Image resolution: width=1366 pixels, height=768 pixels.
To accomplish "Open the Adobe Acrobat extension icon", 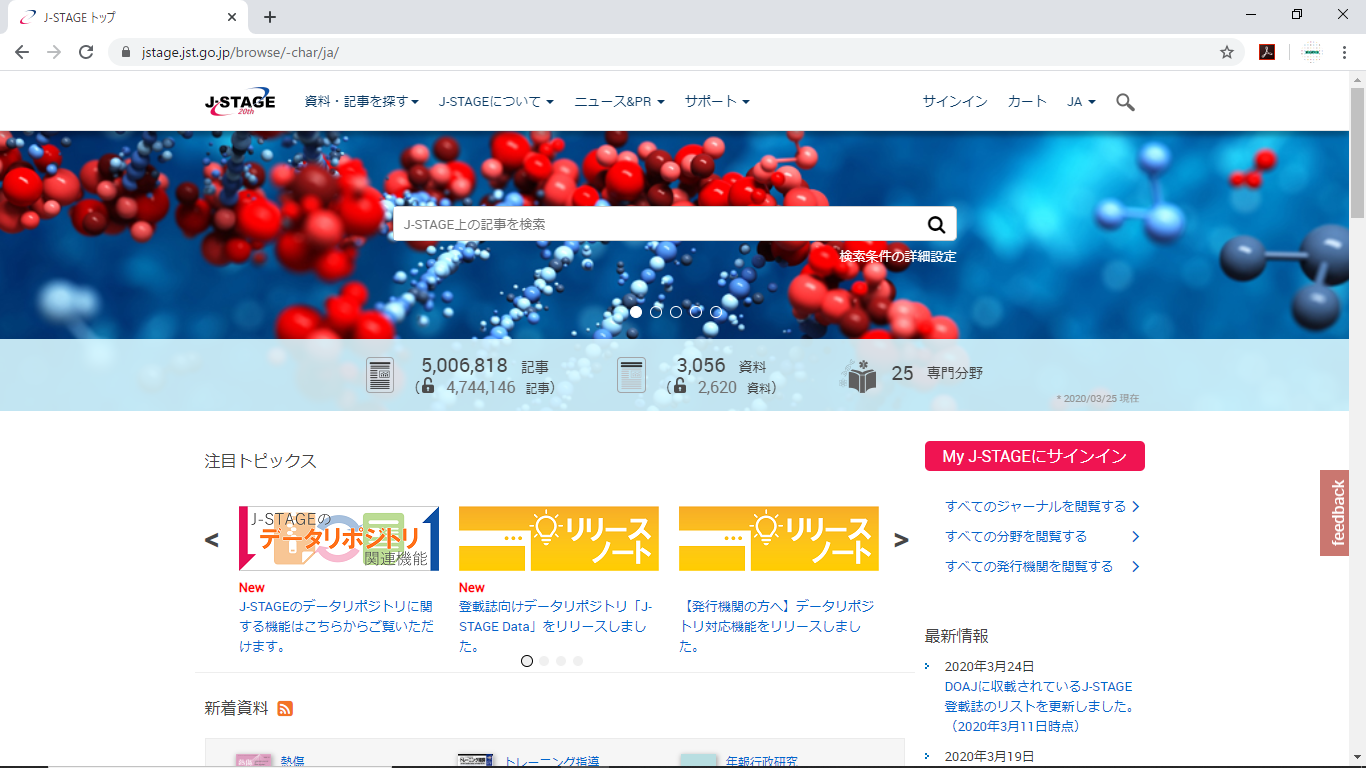I will pos(1267,52).
